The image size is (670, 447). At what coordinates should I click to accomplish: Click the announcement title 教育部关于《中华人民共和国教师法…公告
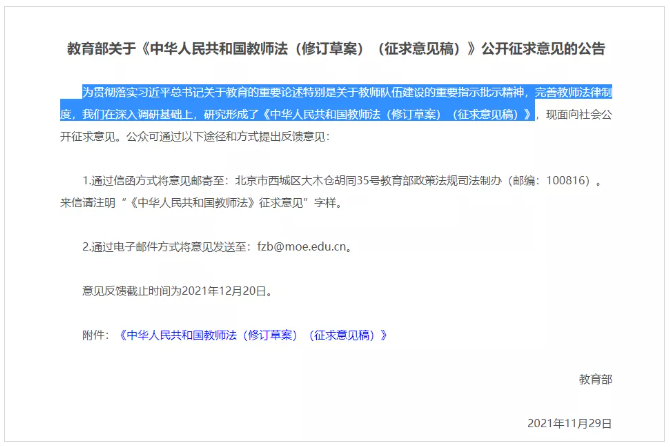(336, 49)
